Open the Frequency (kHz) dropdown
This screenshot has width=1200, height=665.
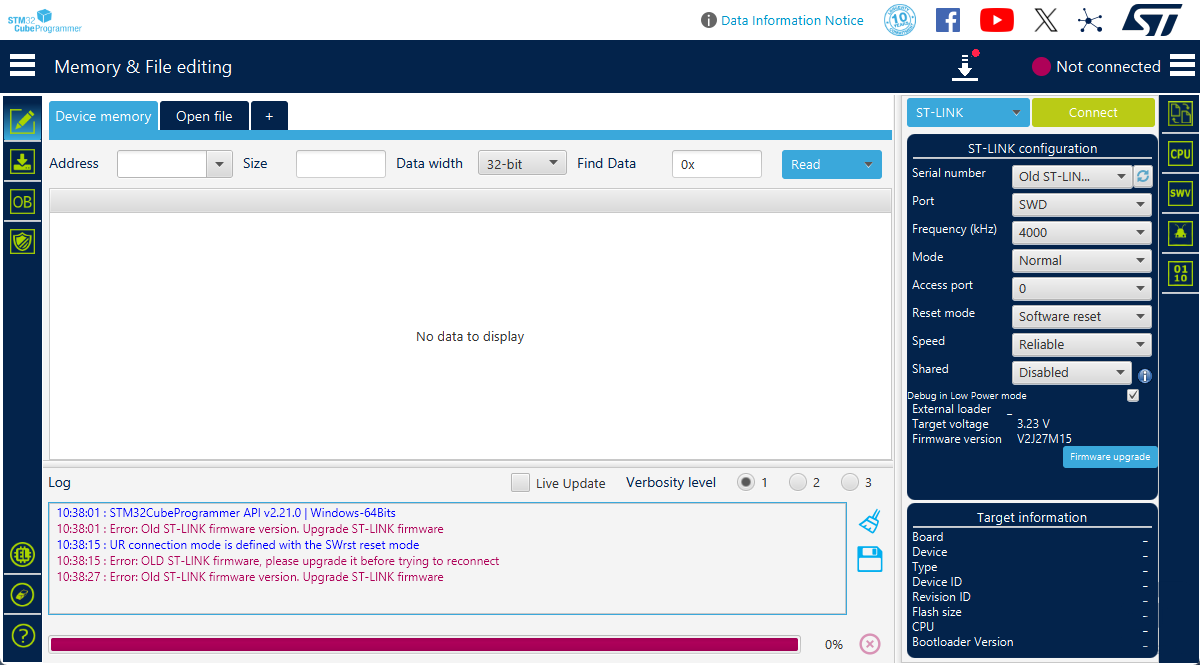point(1081,232)
